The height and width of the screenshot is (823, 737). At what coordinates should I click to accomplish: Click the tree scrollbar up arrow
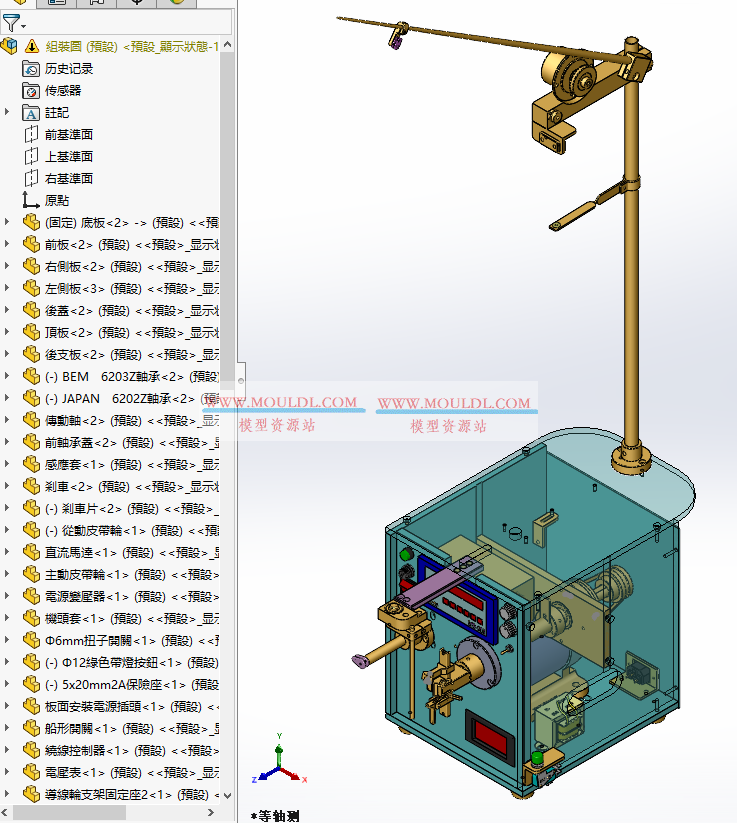pyautogui.click(x=227, y=45)
